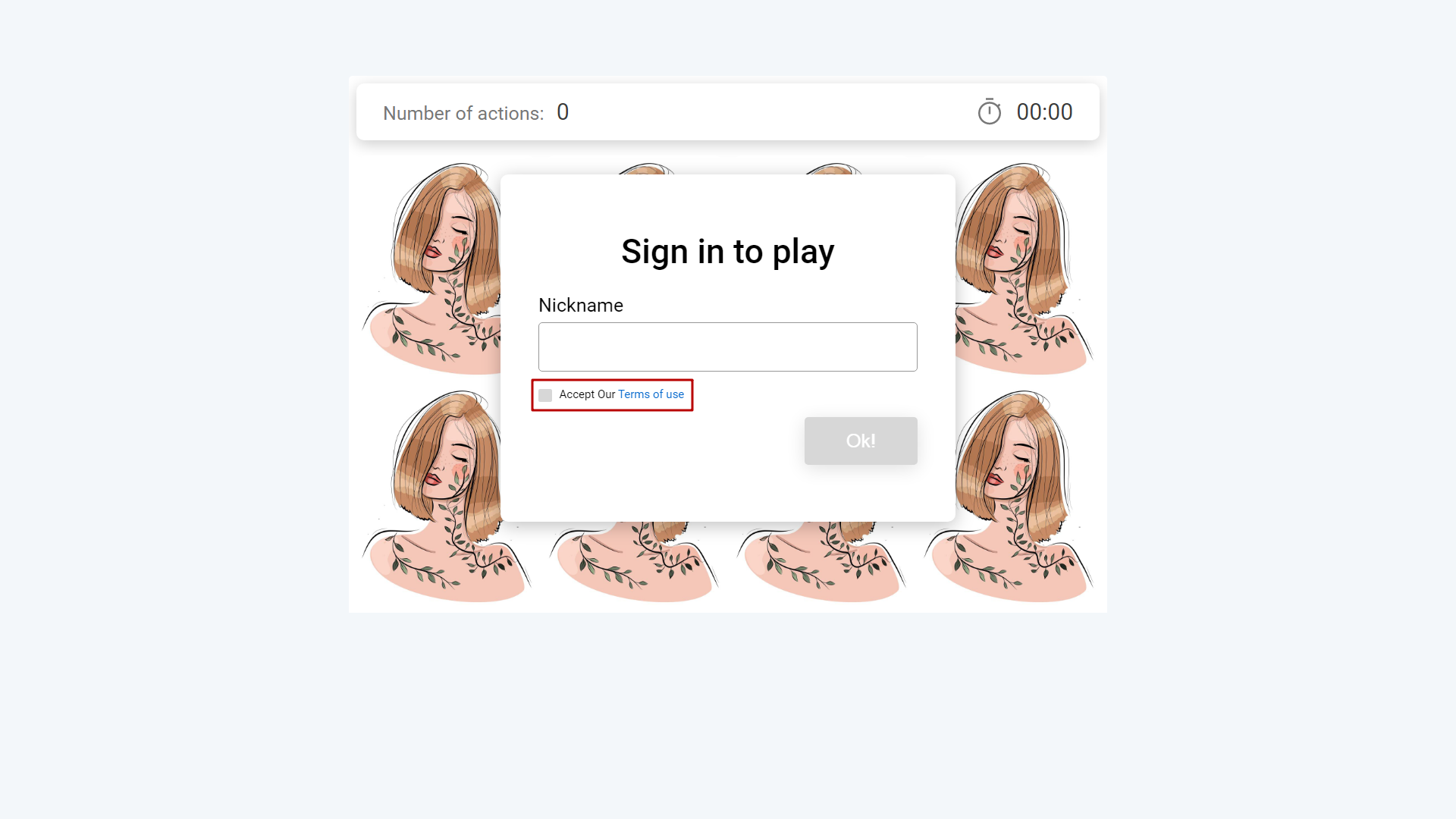This screenshot has width=1456, height=819.
Task: Click the stopwatch timer icon
Action: (x=989, y=111)
